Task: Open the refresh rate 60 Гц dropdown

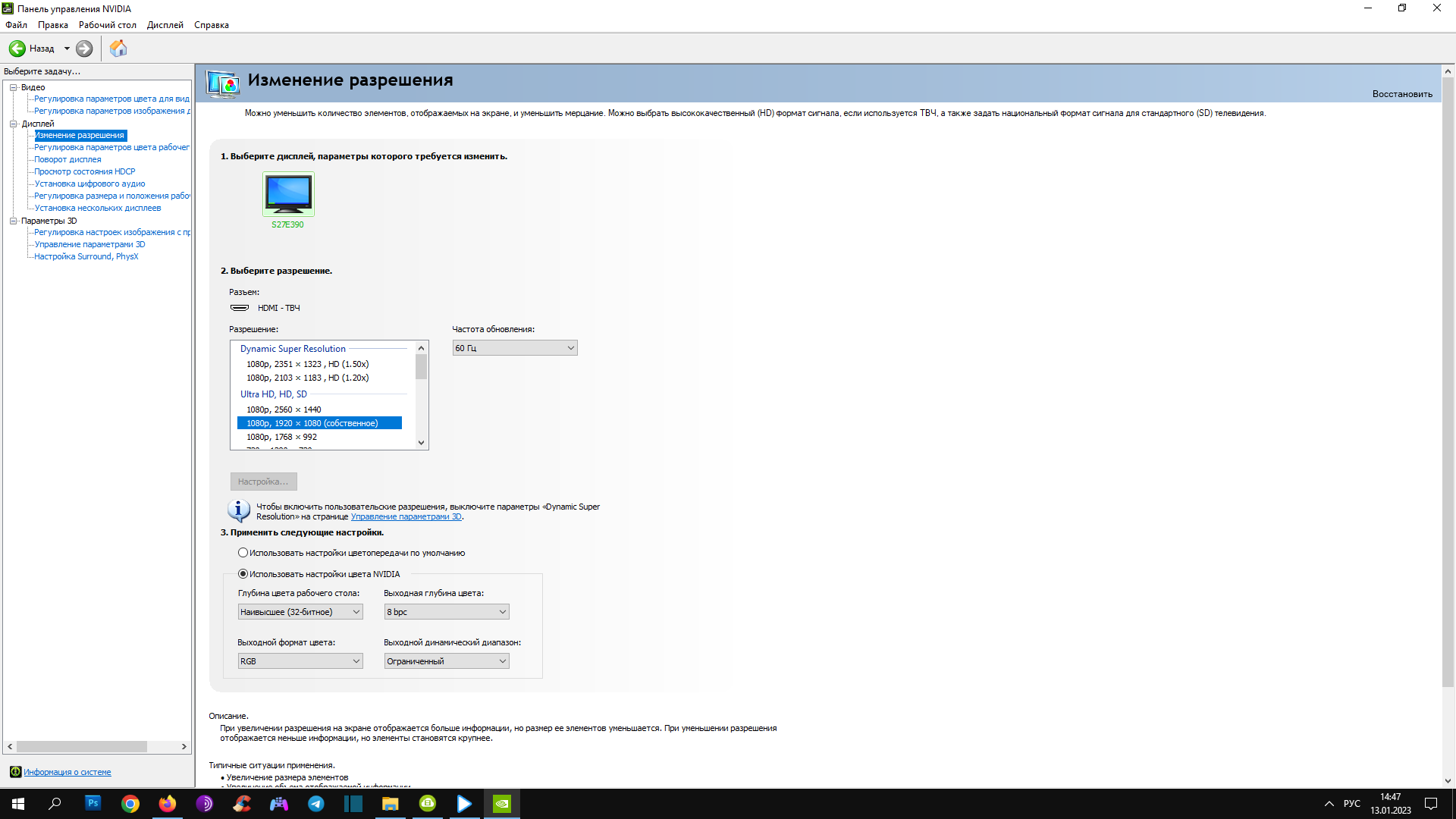Action: [x=515, y=348]
